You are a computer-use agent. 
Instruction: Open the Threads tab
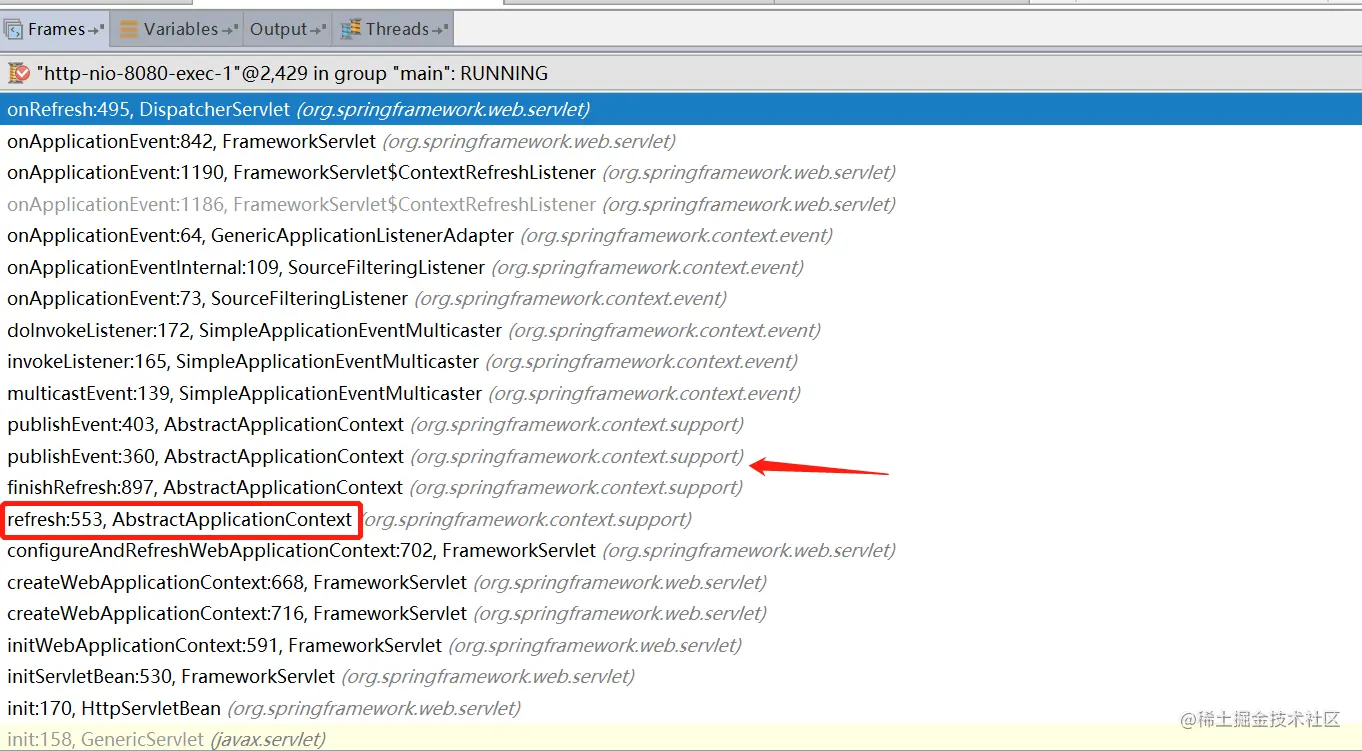394,29
